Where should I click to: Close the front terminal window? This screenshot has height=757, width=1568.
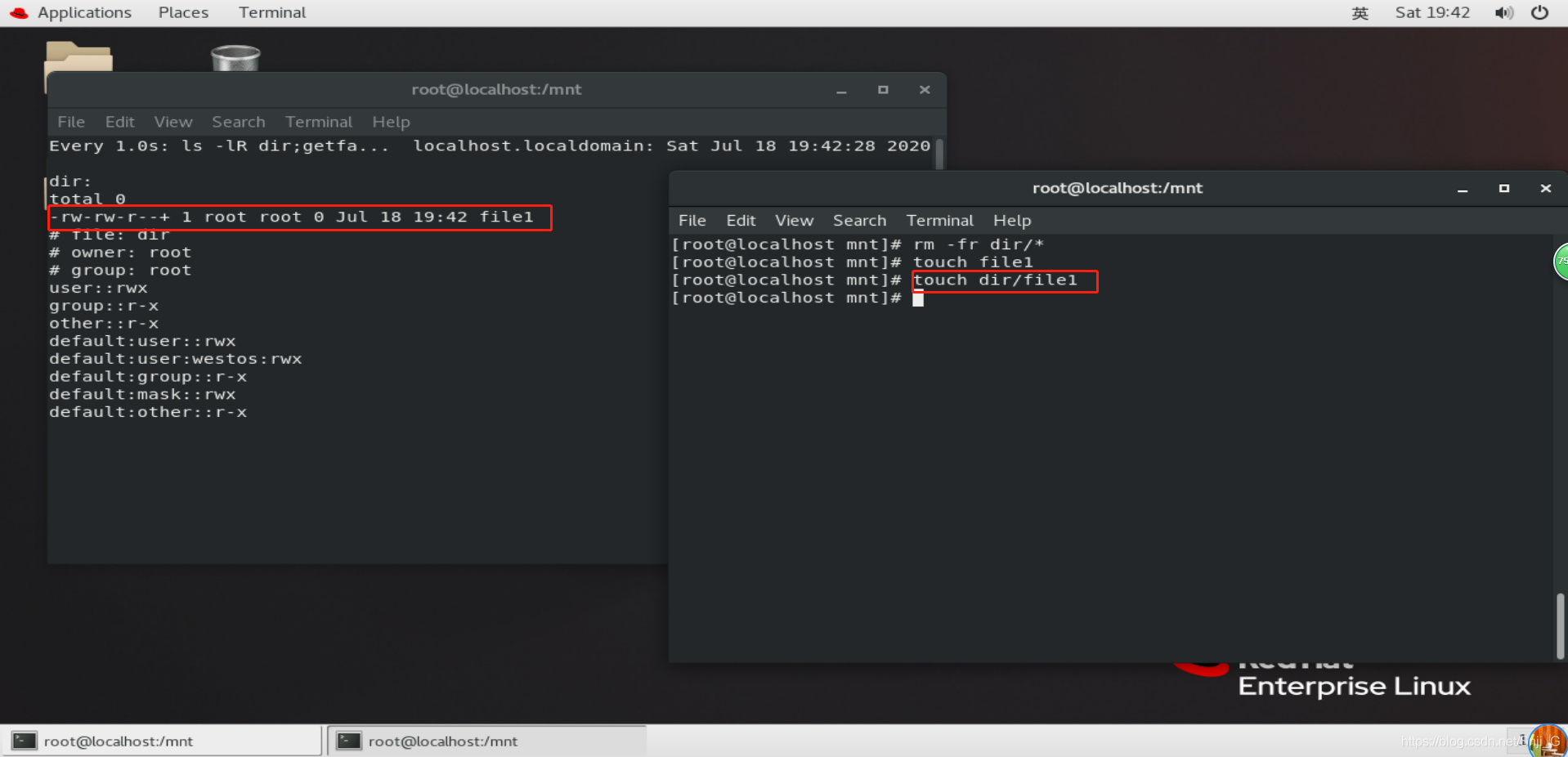[1546, 189]
